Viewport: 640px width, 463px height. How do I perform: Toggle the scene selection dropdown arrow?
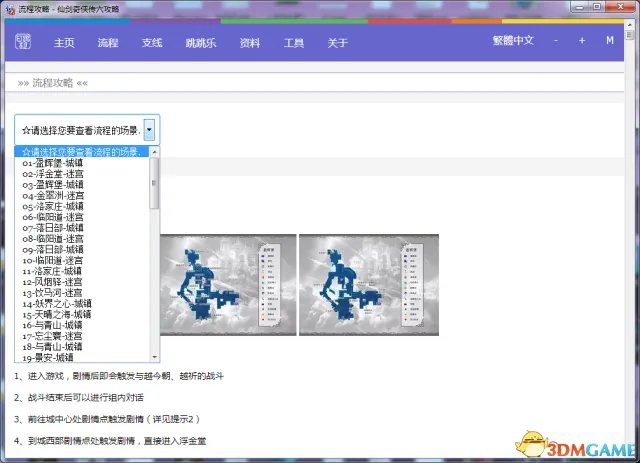(x=149, y=130)
